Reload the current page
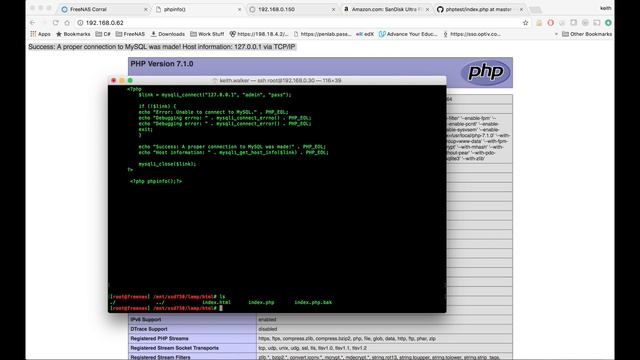 pyautogui.click(x=56, y=23)
